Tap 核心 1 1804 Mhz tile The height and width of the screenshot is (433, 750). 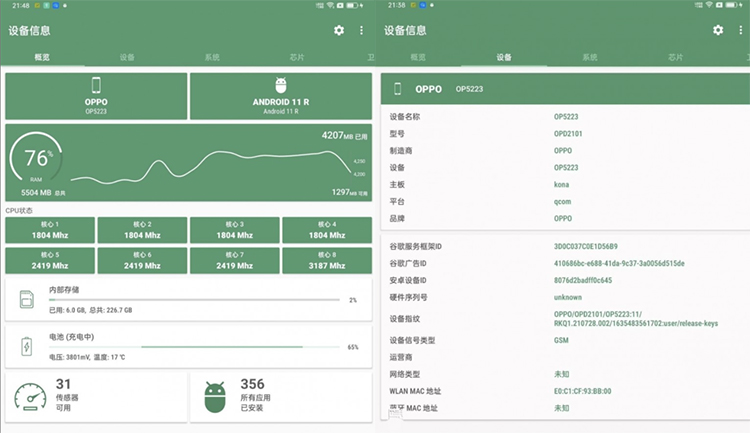click(50, 230)
